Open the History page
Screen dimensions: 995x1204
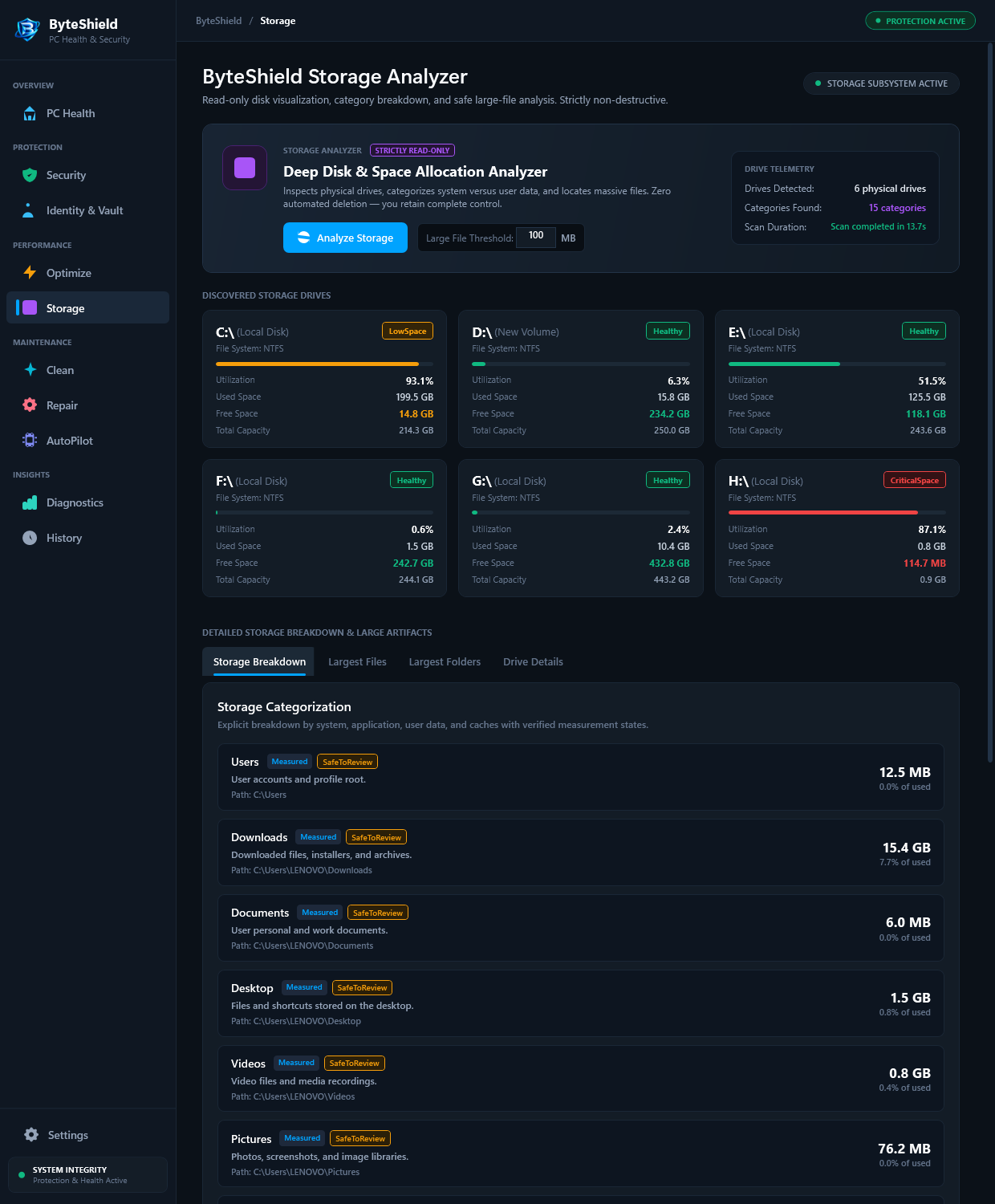click(x=87, y=538)
